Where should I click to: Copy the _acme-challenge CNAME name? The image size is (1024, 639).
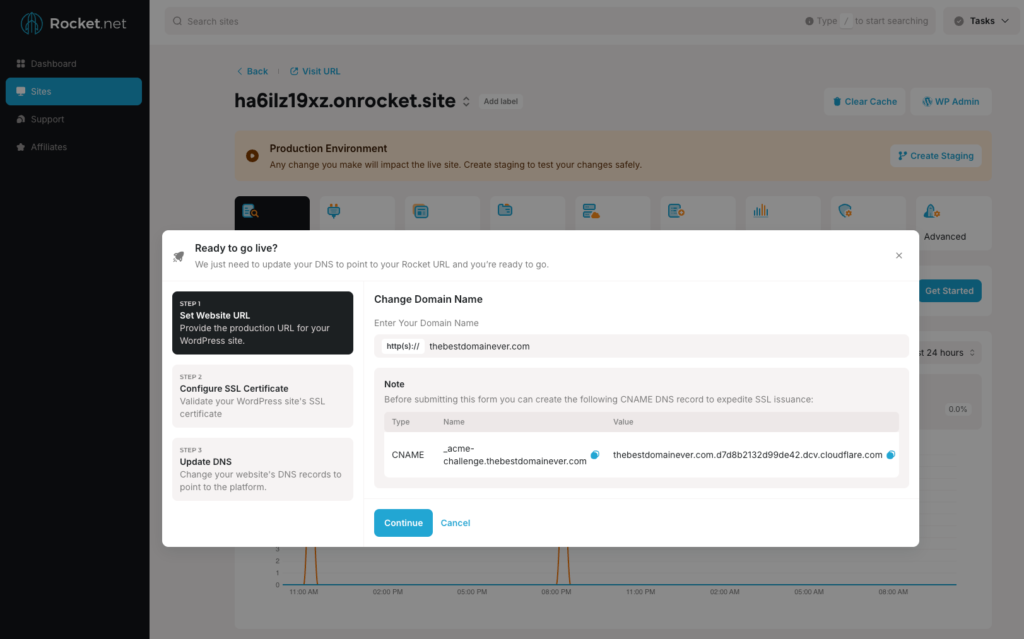point(595,455)
